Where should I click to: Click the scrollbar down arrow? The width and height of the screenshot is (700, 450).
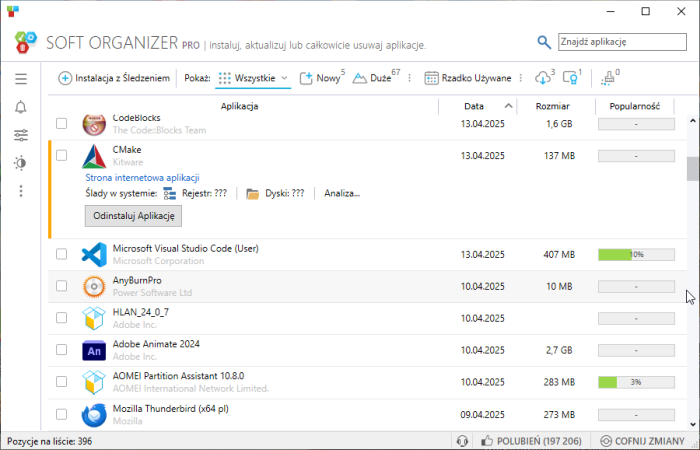point(693,425)
